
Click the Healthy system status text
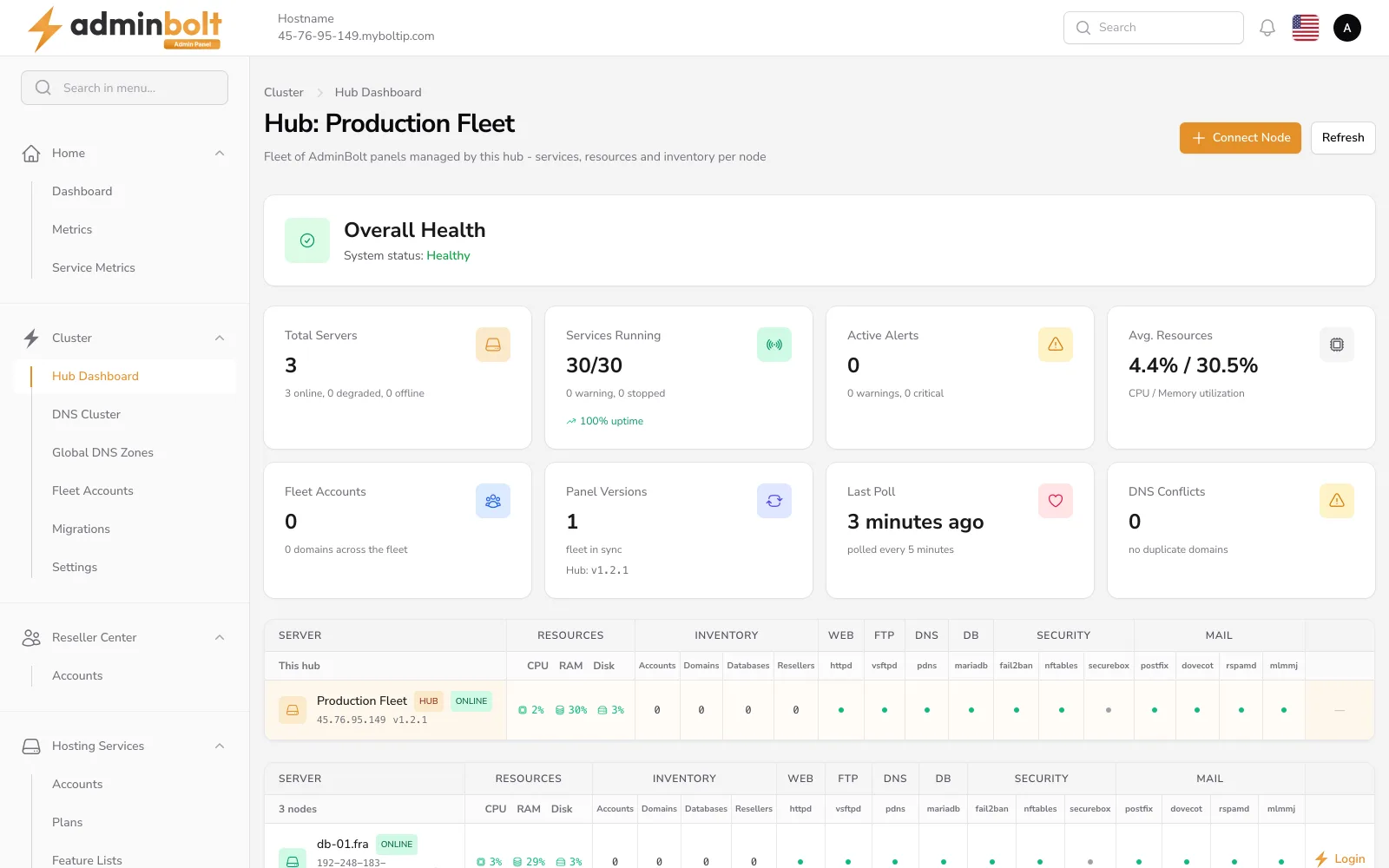pos(448,255)
